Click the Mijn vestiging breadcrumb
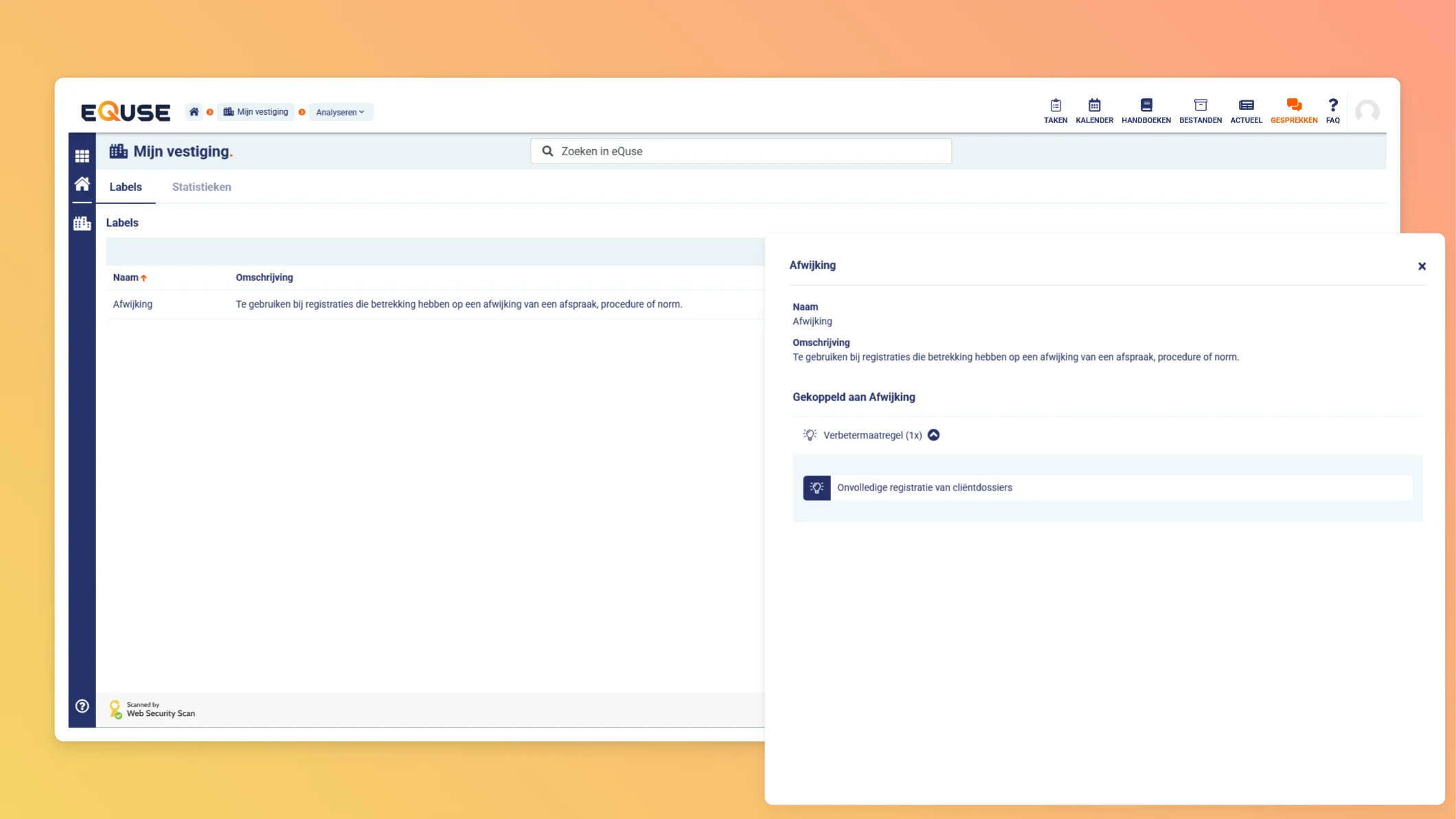The image size is (1456, 819). pos(256,112)
